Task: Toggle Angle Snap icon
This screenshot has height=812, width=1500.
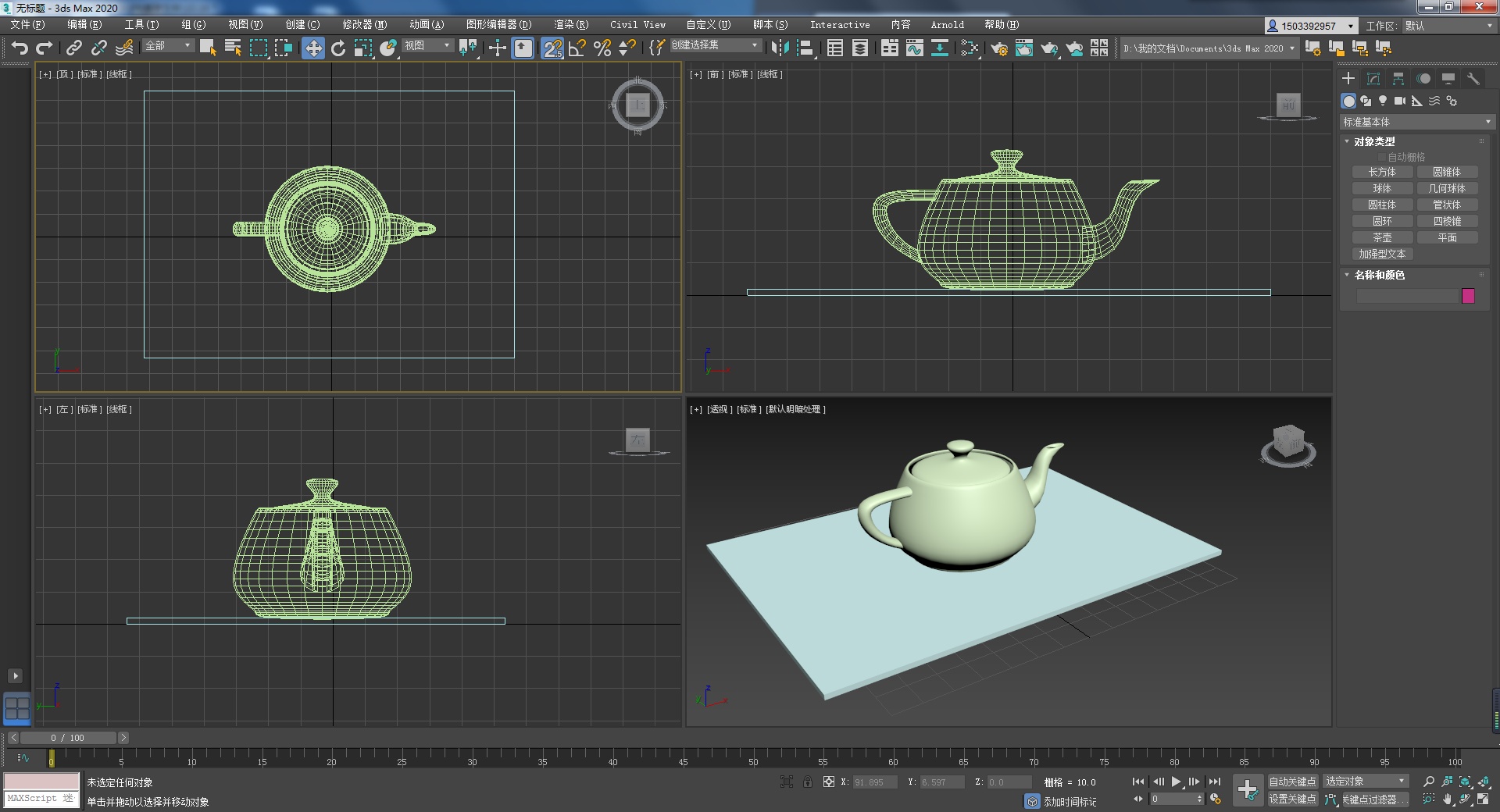Action: 577,48
